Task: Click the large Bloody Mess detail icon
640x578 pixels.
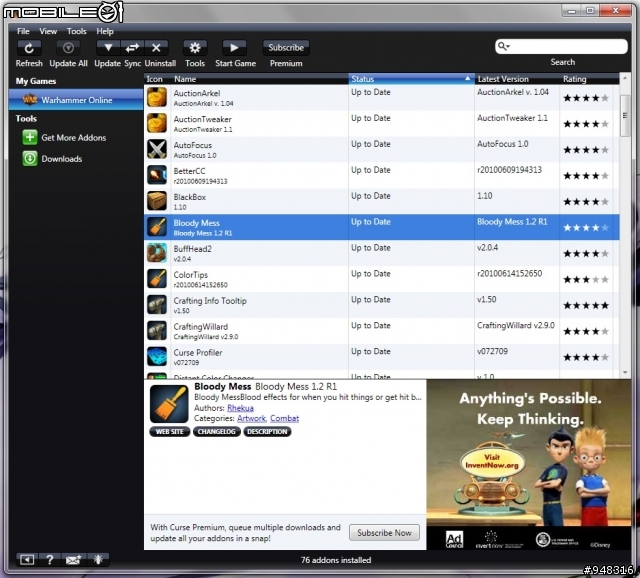Action: coord(169,404)
